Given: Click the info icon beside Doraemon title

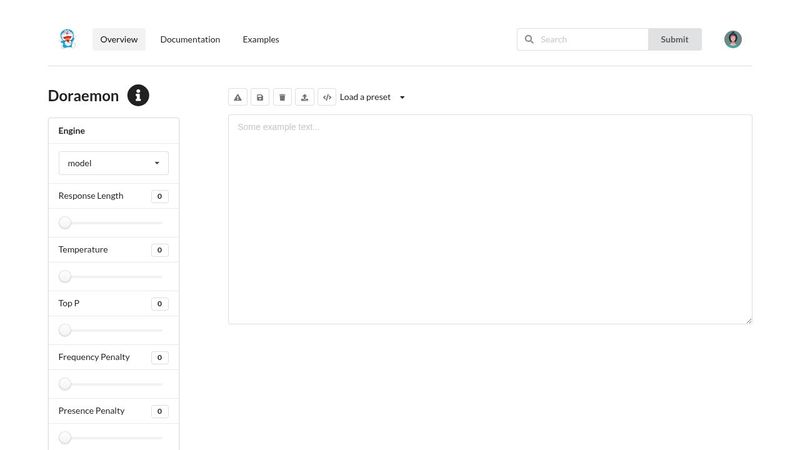Looking at the screenshot, I should pos(138,96).
